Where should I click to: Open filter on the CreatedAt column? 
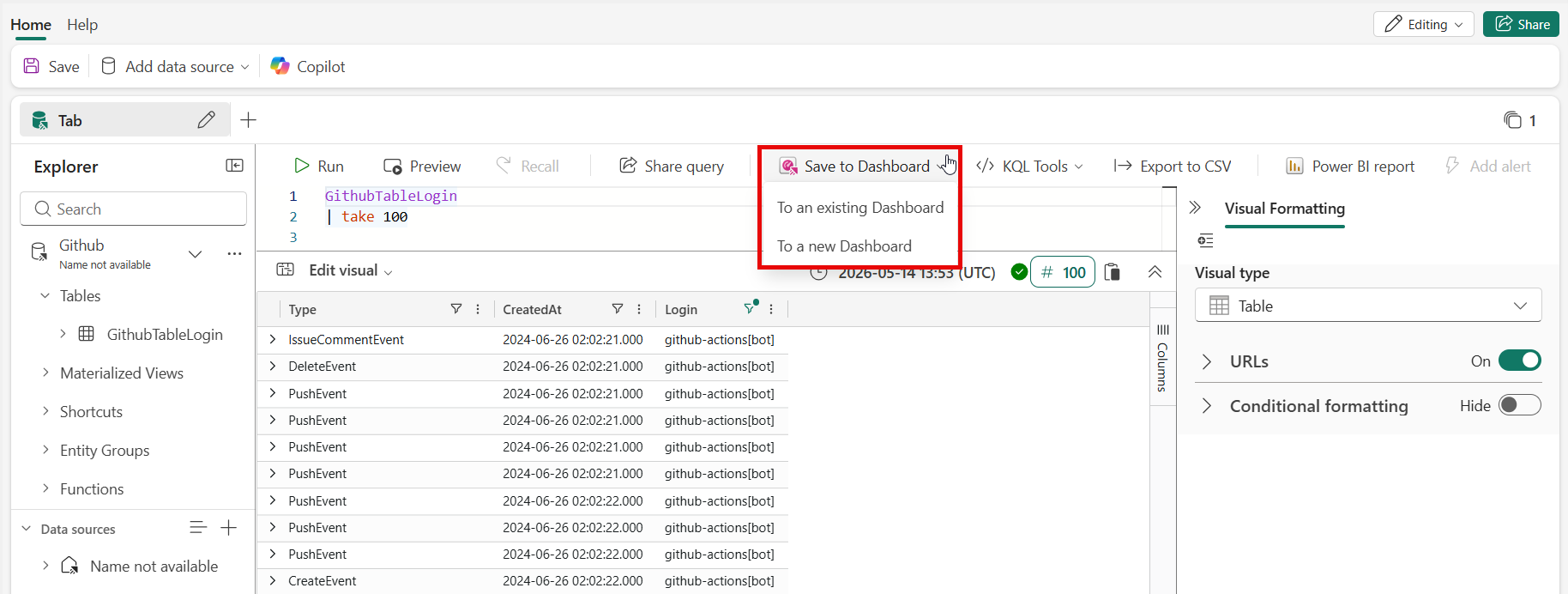617,309
